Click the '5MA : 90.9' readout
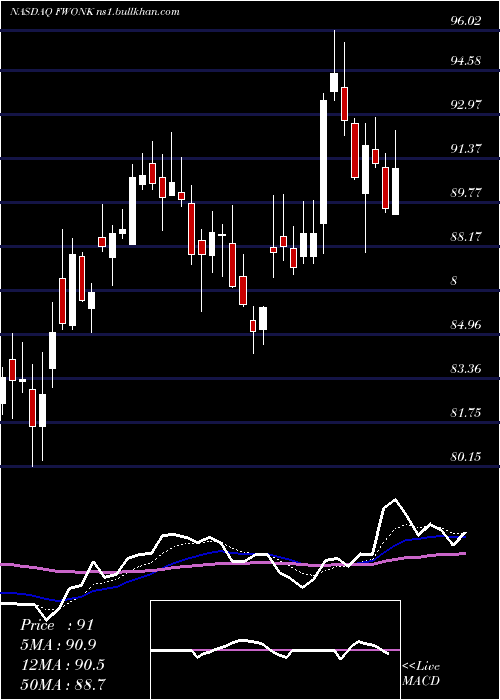The image size is (500, 700). pyautogui.click(x=58, y=644)
